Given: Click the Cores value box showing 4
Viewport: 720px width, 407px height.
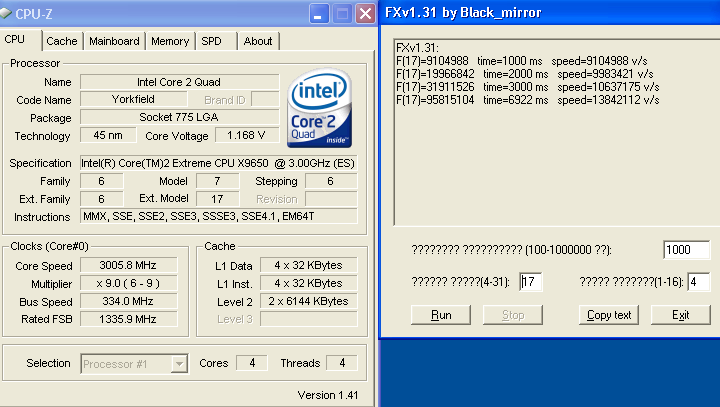Looking at the screenshot, I should [252, 363].
